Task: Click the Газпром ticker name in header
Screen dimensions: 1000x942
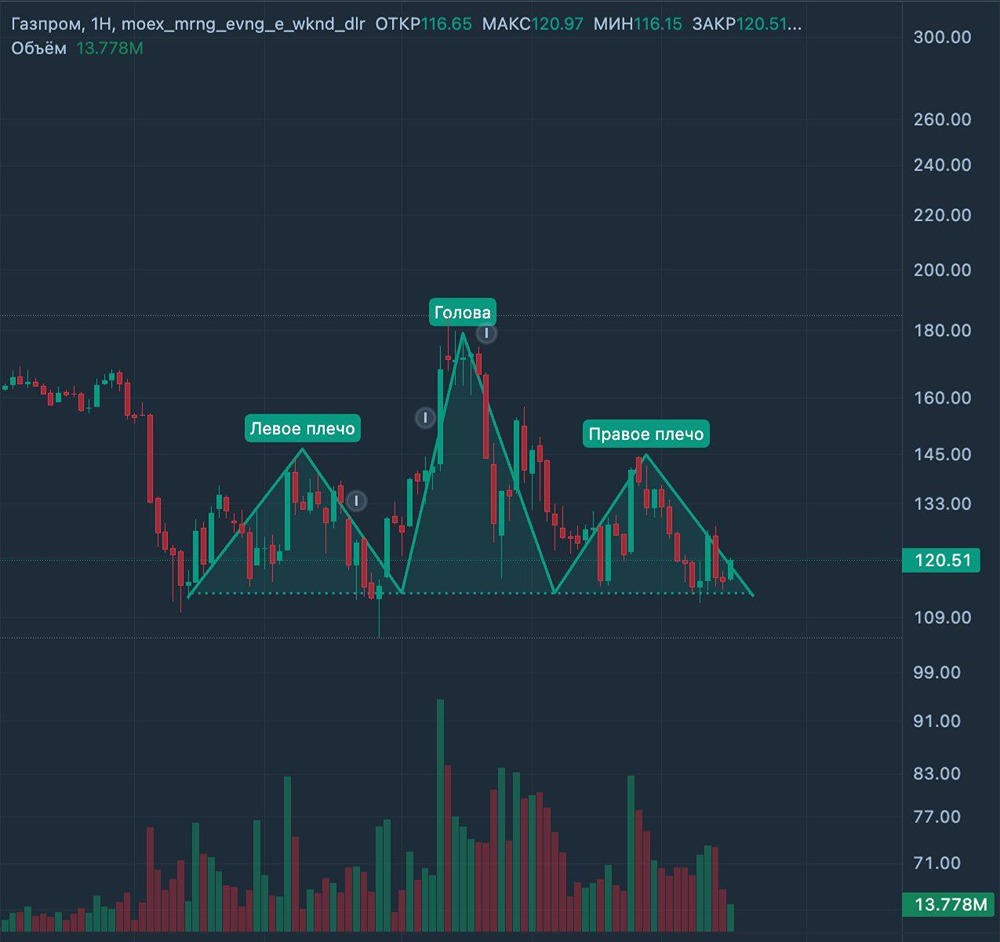Action: [47, 25]
